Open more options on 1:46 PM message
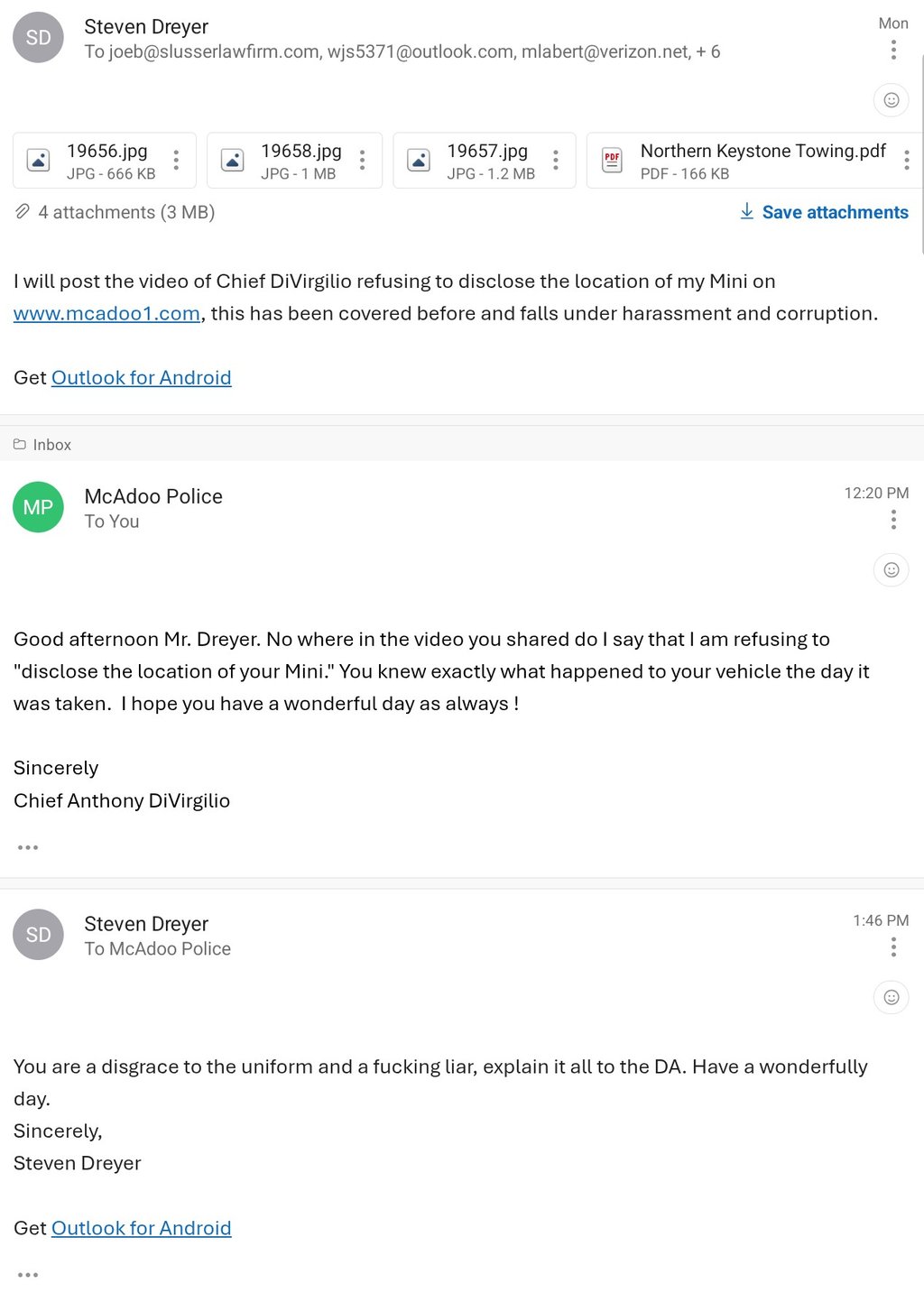The height and width of the screenshot is (1302, 924). tap(893, 947)
